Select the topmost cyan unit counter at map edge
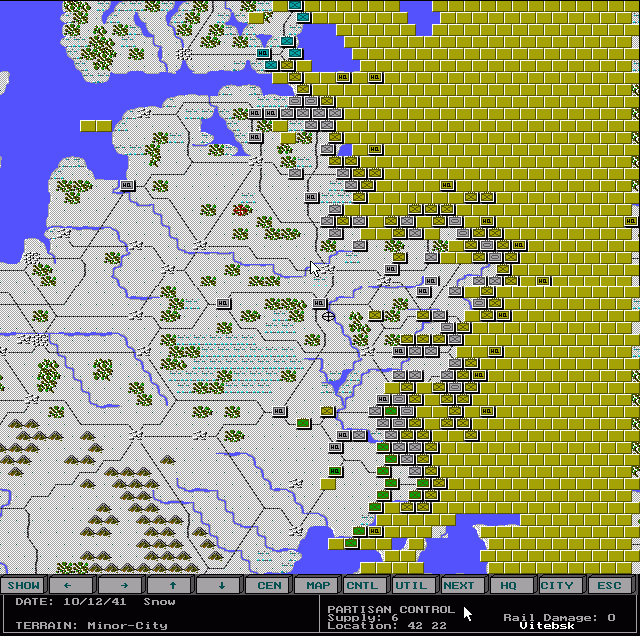Image resolution: width=640 pixels, height=636 pixels. click(295, 5)
